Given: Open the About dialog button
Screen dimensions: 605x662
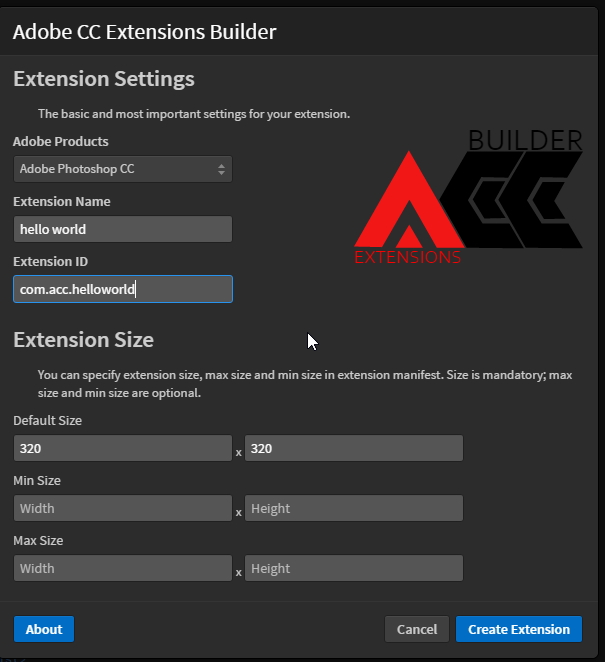Looking at the screenshot, I should [44, 629].
